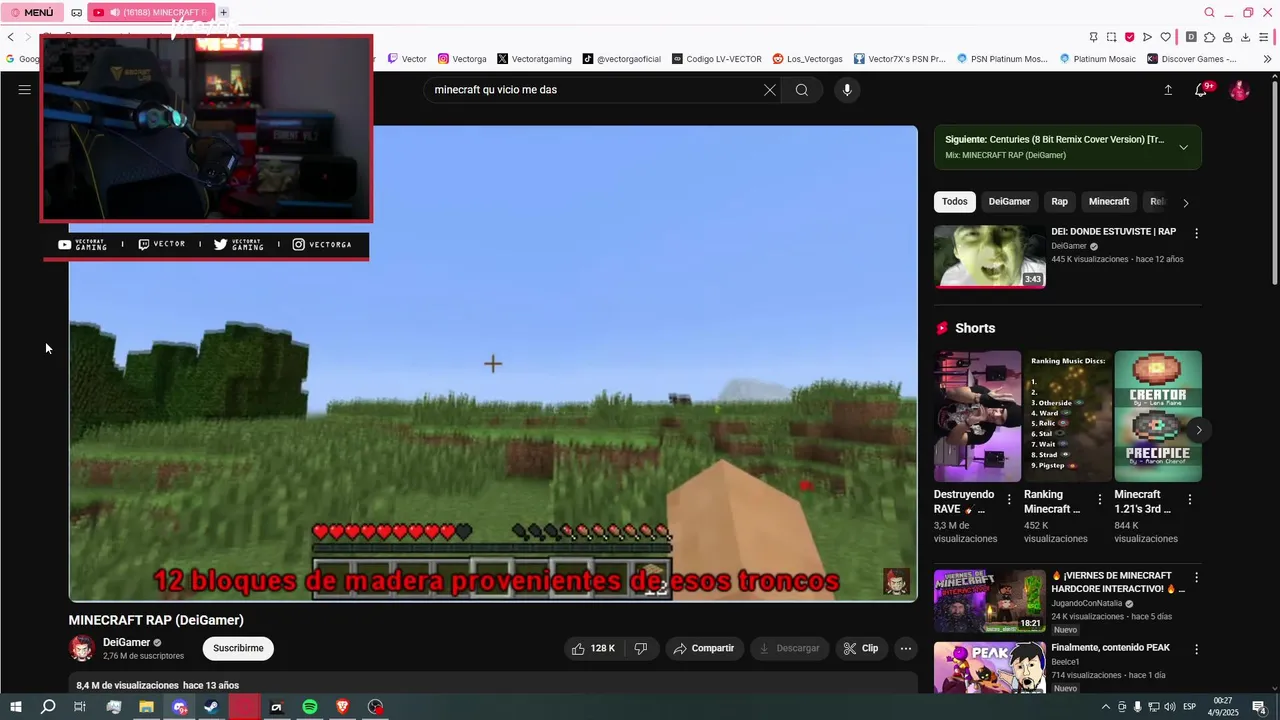Select the Rap filter chip
Image resolution: width=1280 pixels, height=720 pixels.
coord(1059,202)
